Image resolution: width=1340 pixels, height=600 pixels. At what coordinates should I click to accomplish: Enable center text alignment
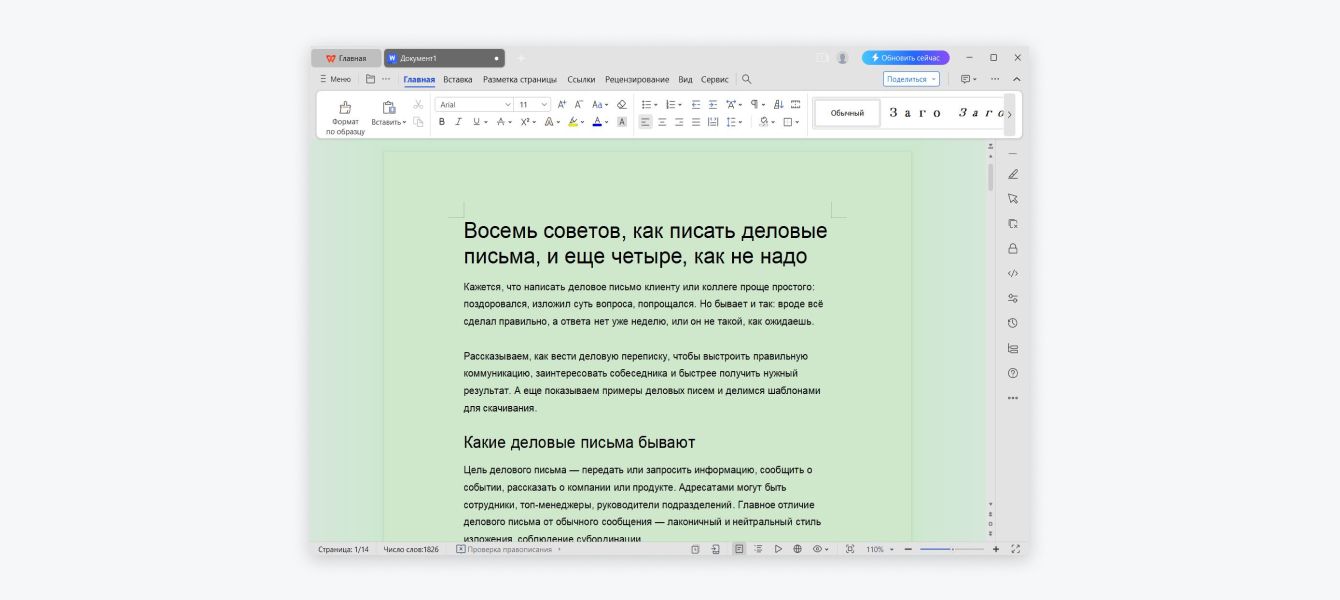click(663, 122)
